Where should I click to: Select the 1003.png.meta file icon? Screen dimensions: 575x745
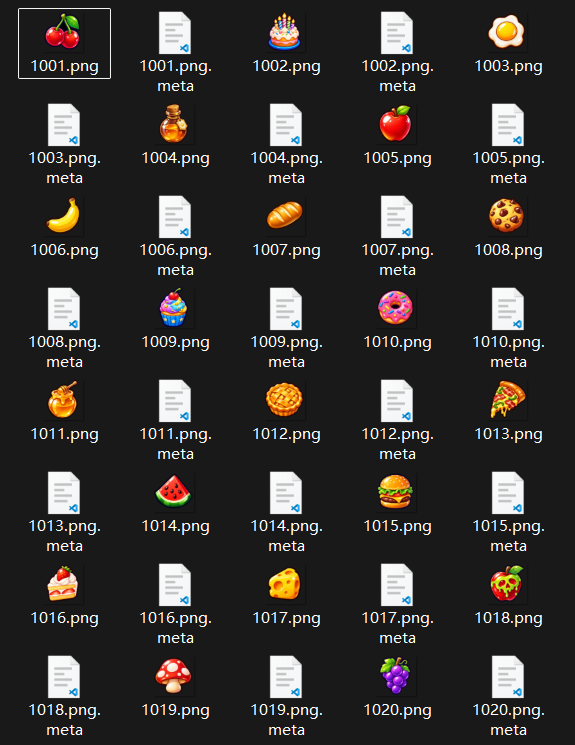(63, 125)
